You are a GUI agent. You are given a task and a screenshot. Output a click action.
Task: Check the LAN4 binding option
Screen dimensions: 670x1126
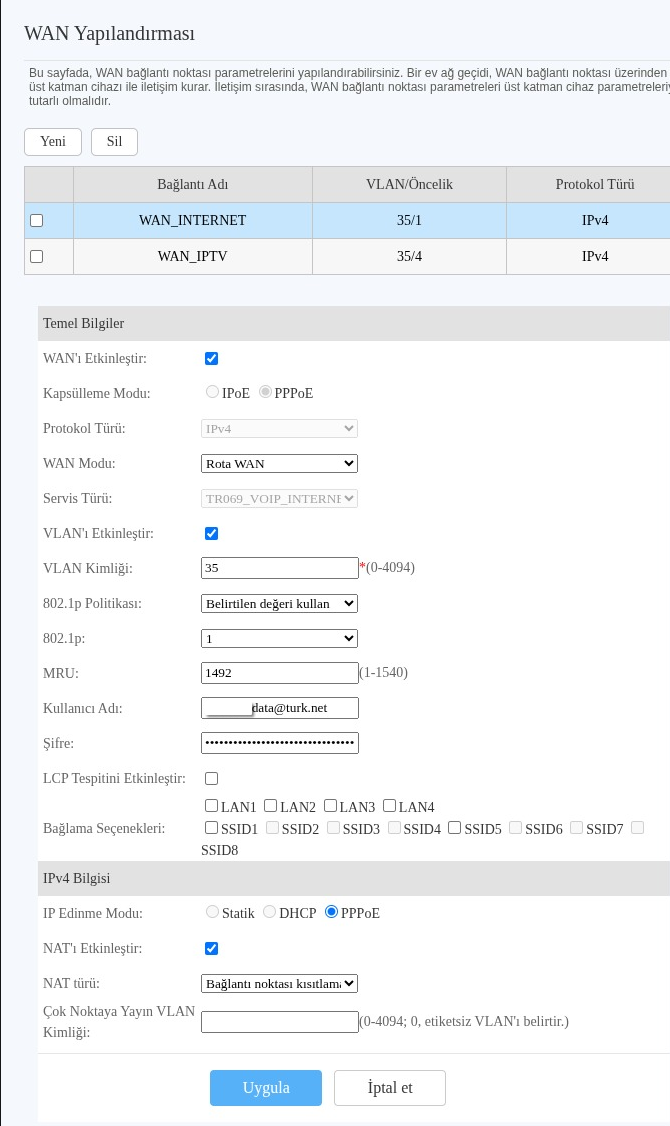(x=389, y=806)
